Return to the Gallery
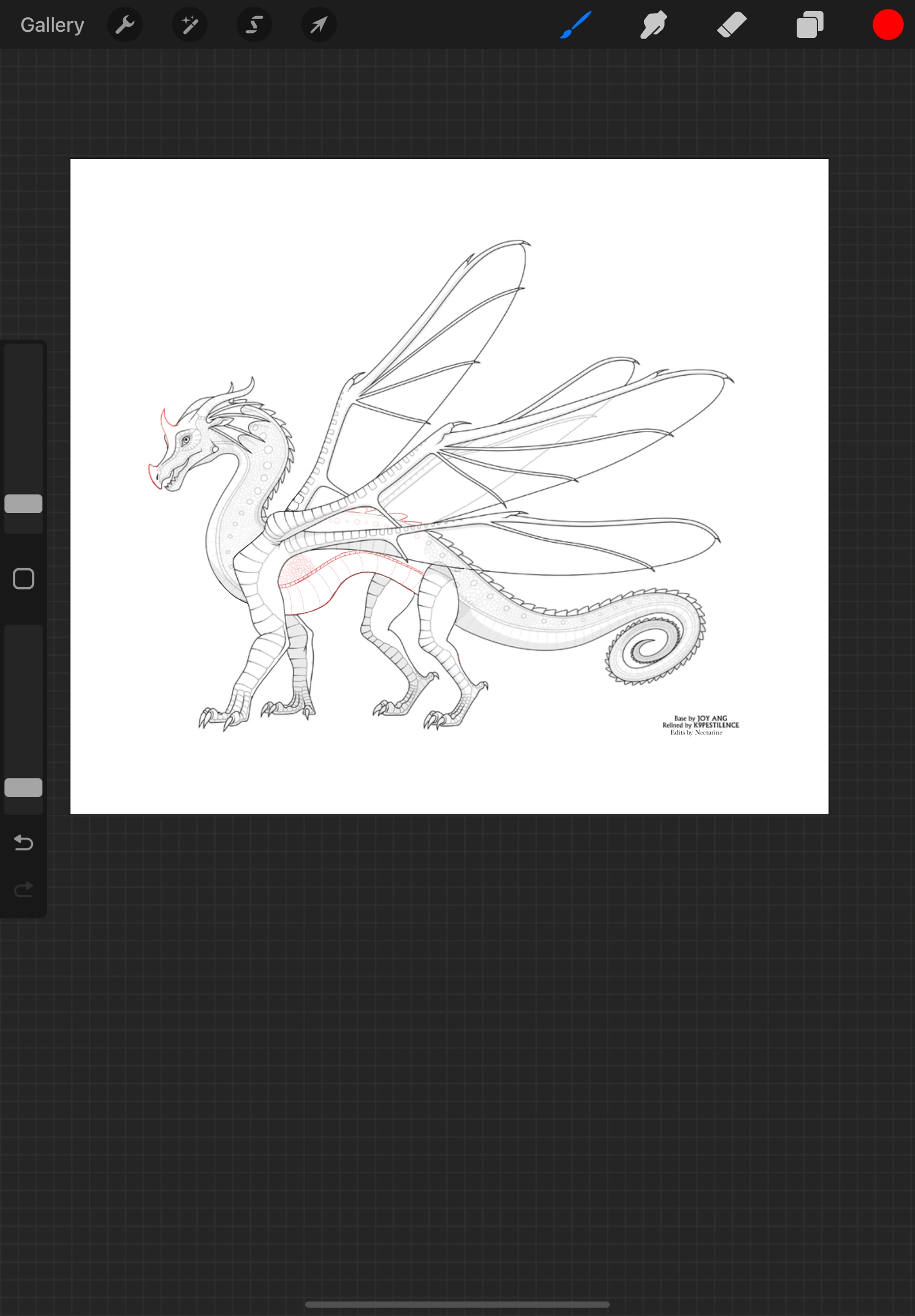 [x=51, y=25]
